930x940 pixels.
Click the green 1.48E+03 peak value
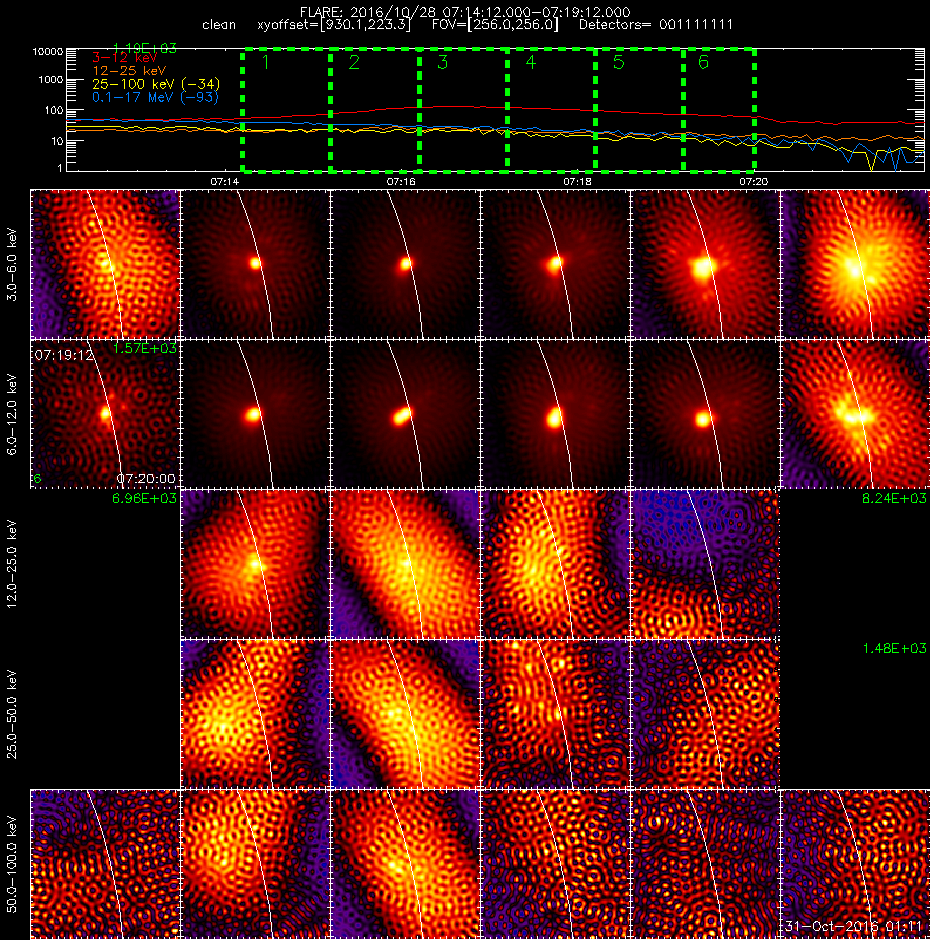point(894,648)
